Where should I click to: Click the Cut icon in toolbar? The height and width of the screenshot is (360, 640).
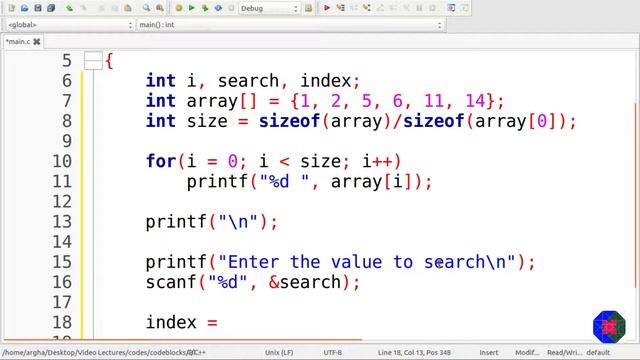tap(102, 8)
